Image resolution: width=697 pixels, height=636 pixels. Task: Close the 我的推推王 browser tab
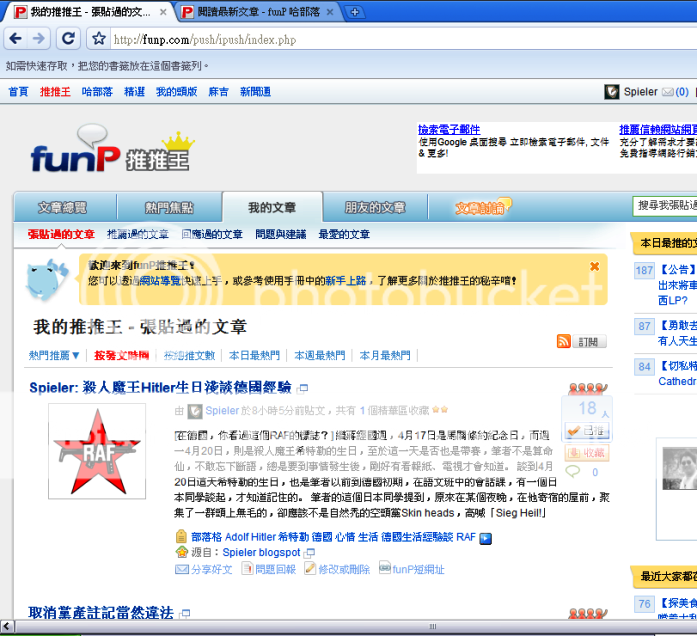click(163, 12)
